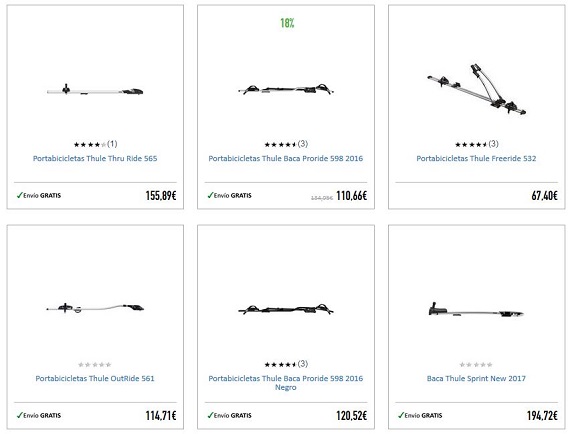Open the Thule Baca Proride 598 2016 image
570x434 pixels.
[x=286, y=89]
